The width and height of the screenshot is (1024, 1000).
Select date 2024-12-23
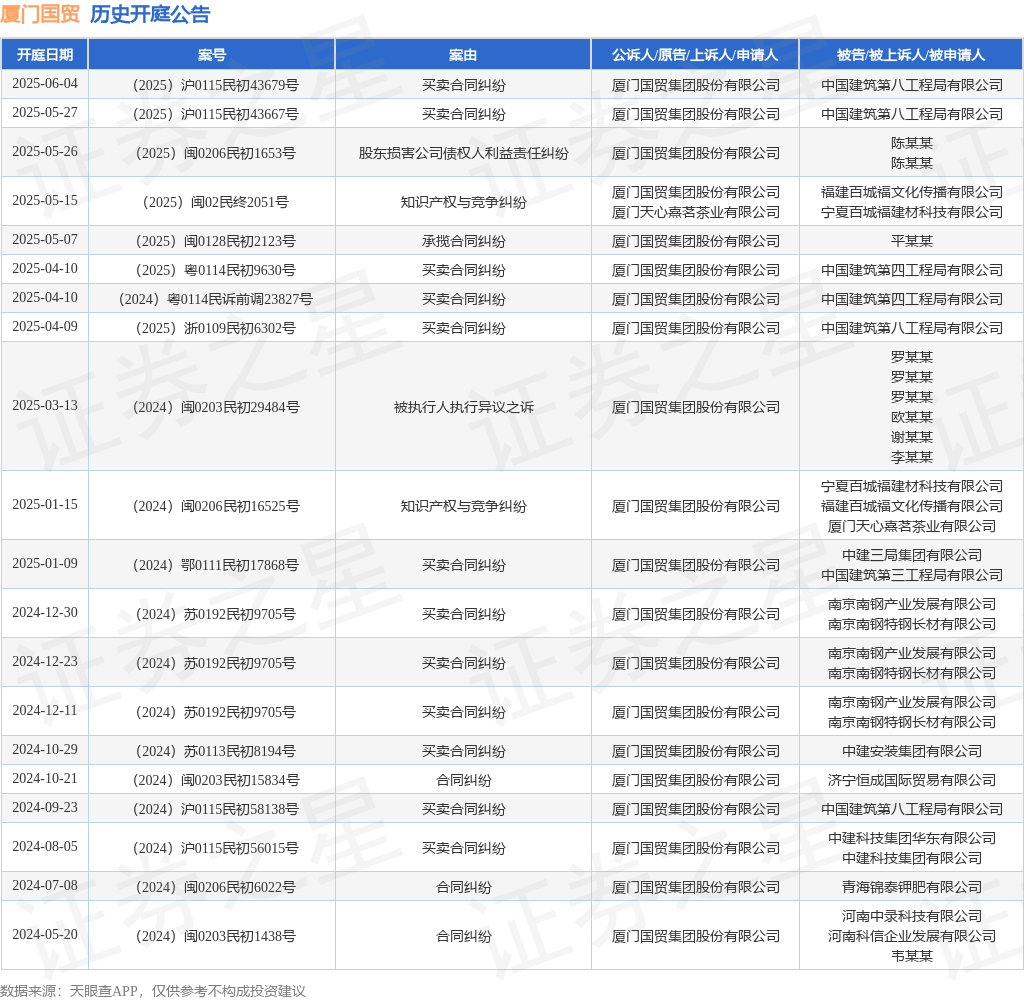(44, 662)
